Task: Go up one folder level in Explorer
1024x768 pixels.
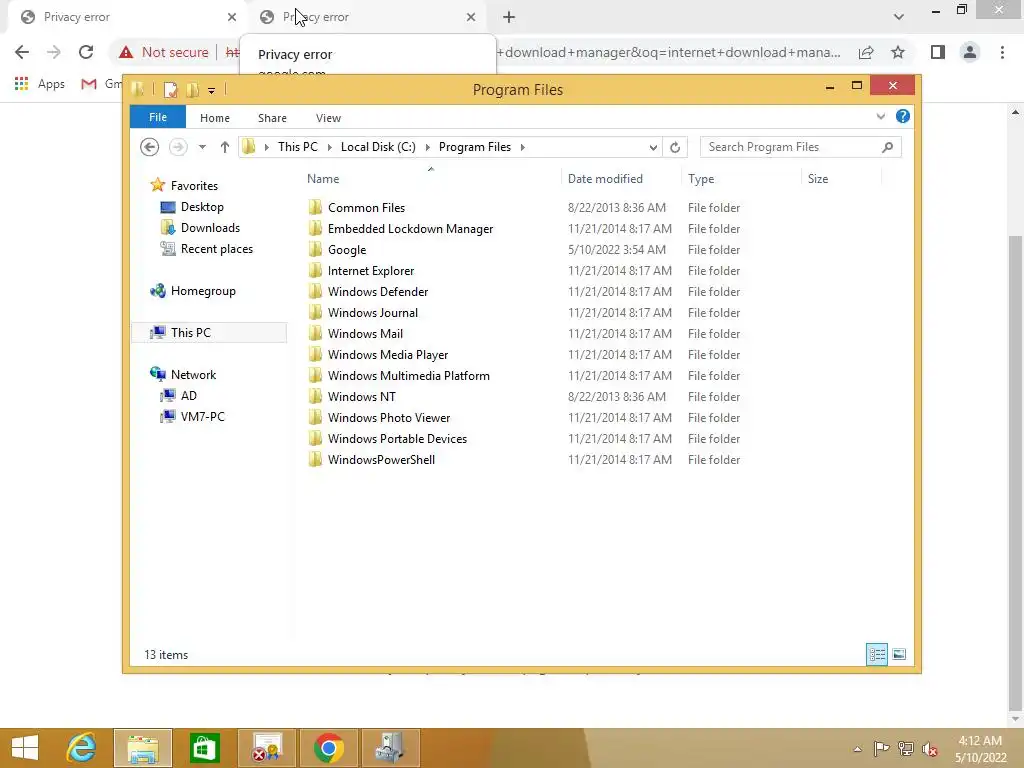Action: click(x=225, y=147)
